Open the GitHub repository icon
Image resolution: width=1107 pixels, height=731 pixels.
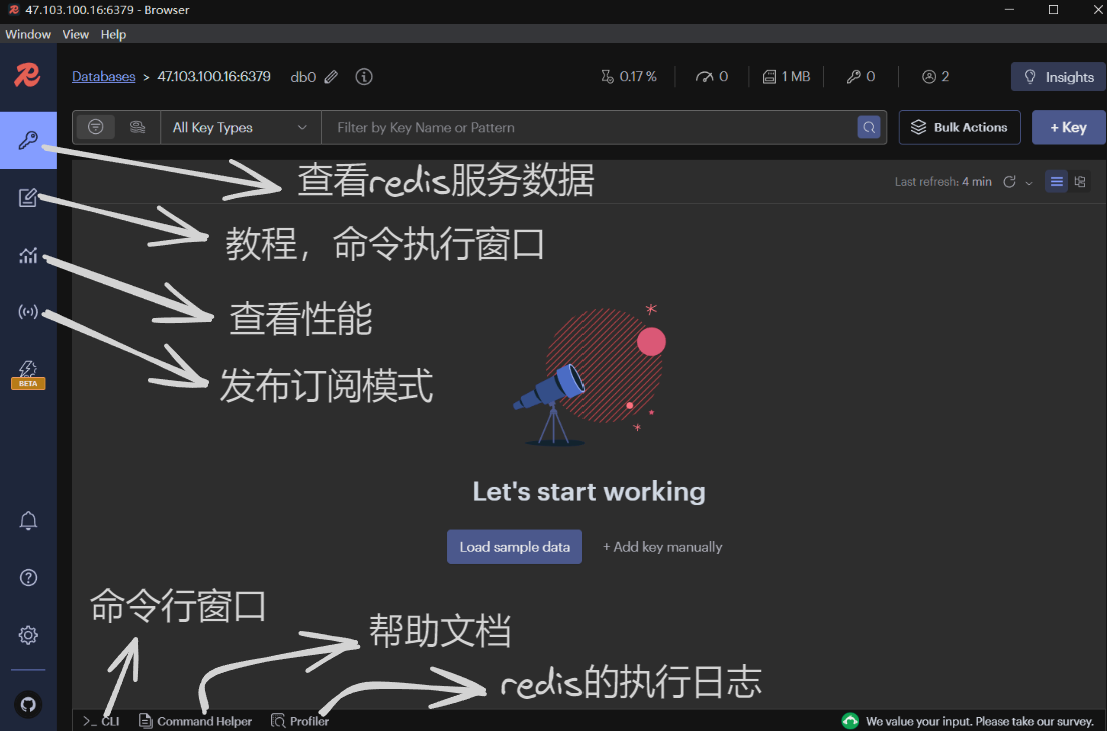click(x=28, y=704)
